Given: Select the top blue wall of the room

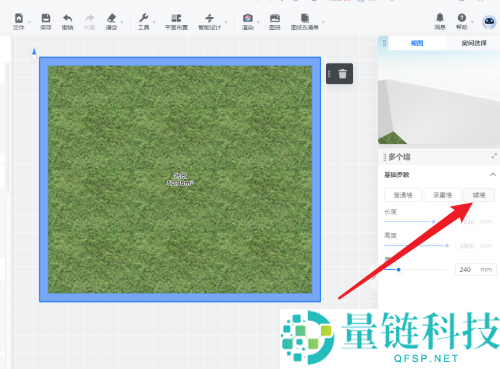Looking at the screenshot, I should 180,61.
